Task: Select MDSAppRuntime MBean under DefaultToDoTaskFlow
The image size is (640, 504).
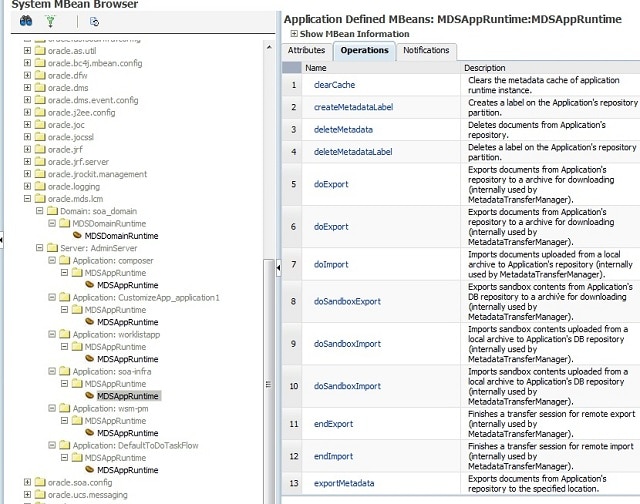Action: (x=127, y=470)
